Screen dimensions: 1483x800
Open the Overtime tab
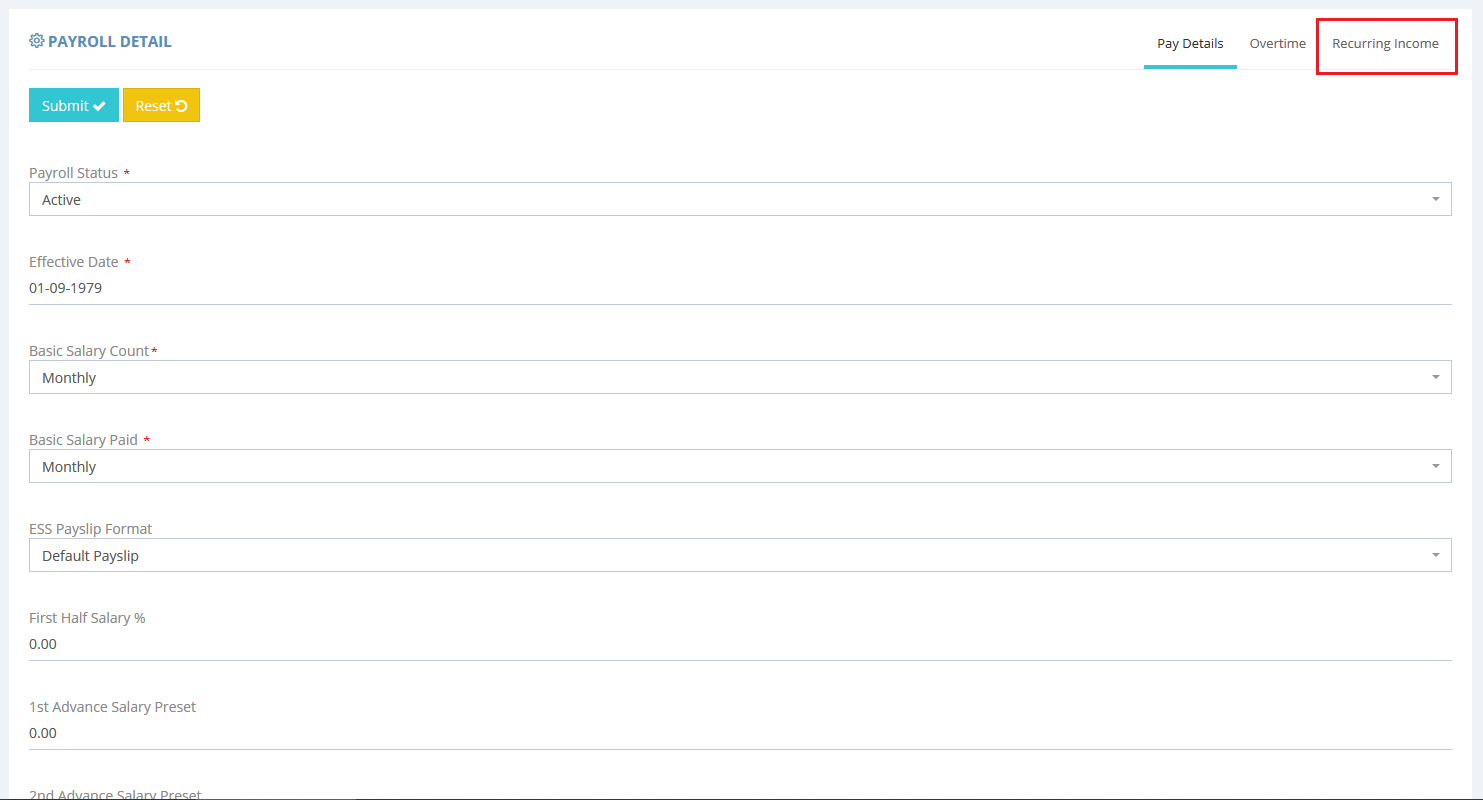[x=1277, y=44]
